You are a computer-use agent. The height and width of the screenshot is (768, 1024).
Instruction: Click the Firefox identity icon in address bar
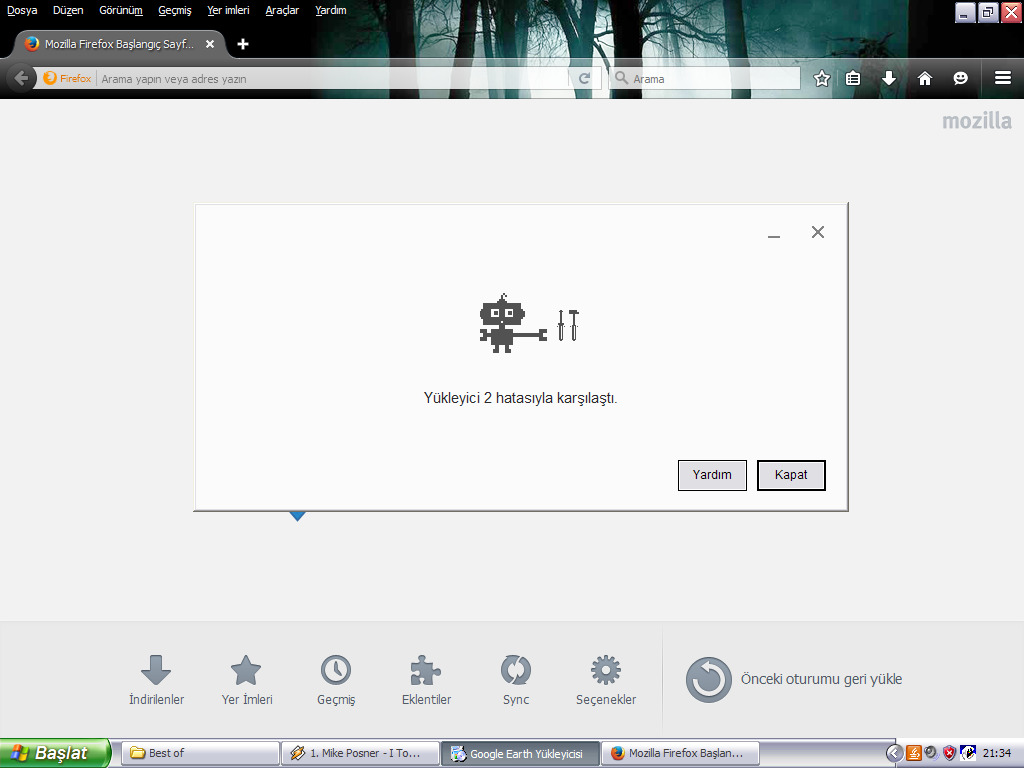50,78
